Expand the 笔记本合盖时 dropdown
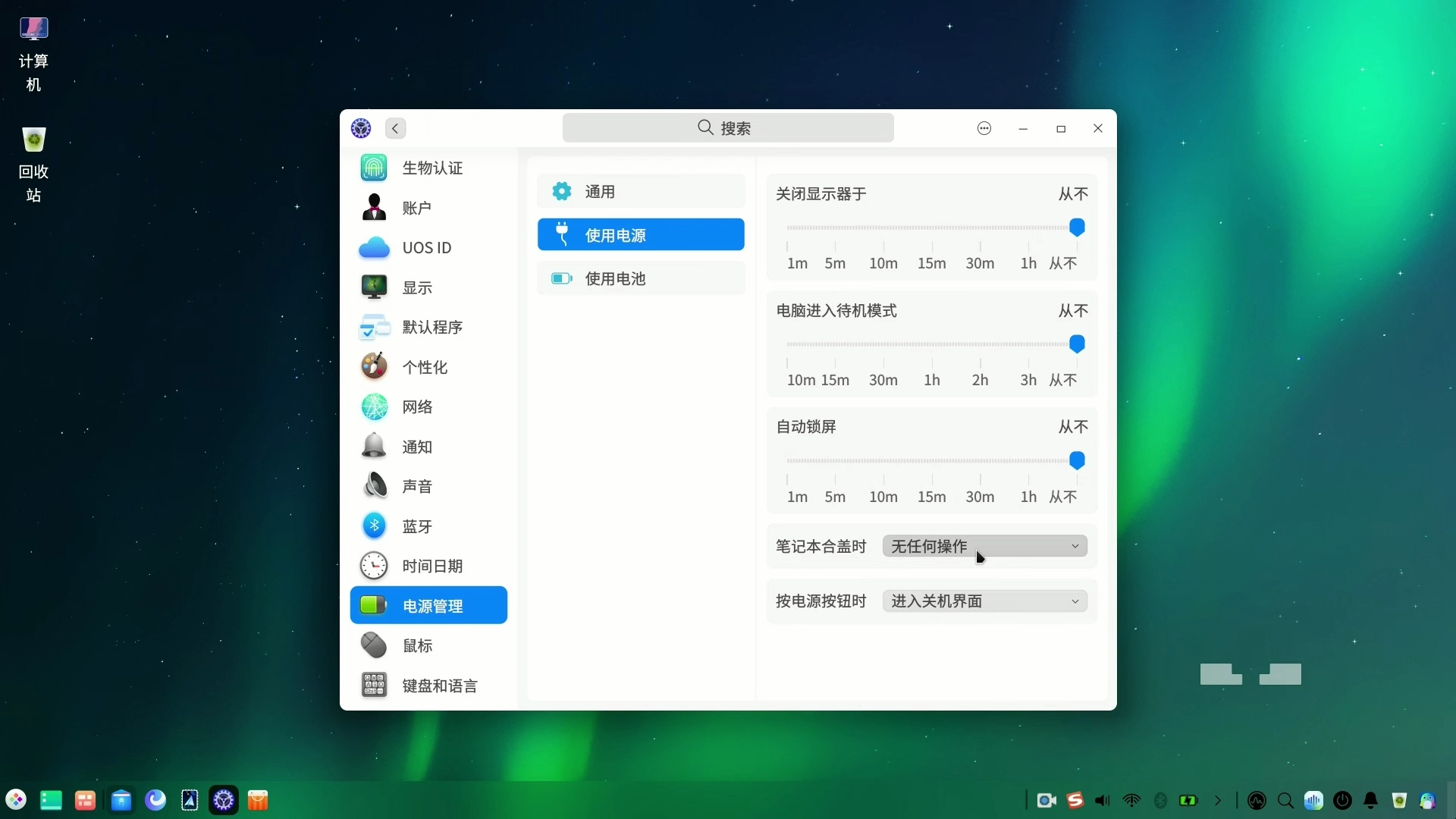 pos(984,546)
